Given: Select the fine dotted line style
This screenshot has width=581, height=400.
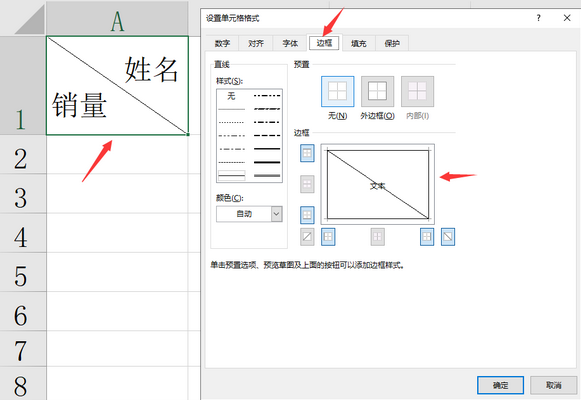Looking at the screenshot, I should (x=232, y=122).
